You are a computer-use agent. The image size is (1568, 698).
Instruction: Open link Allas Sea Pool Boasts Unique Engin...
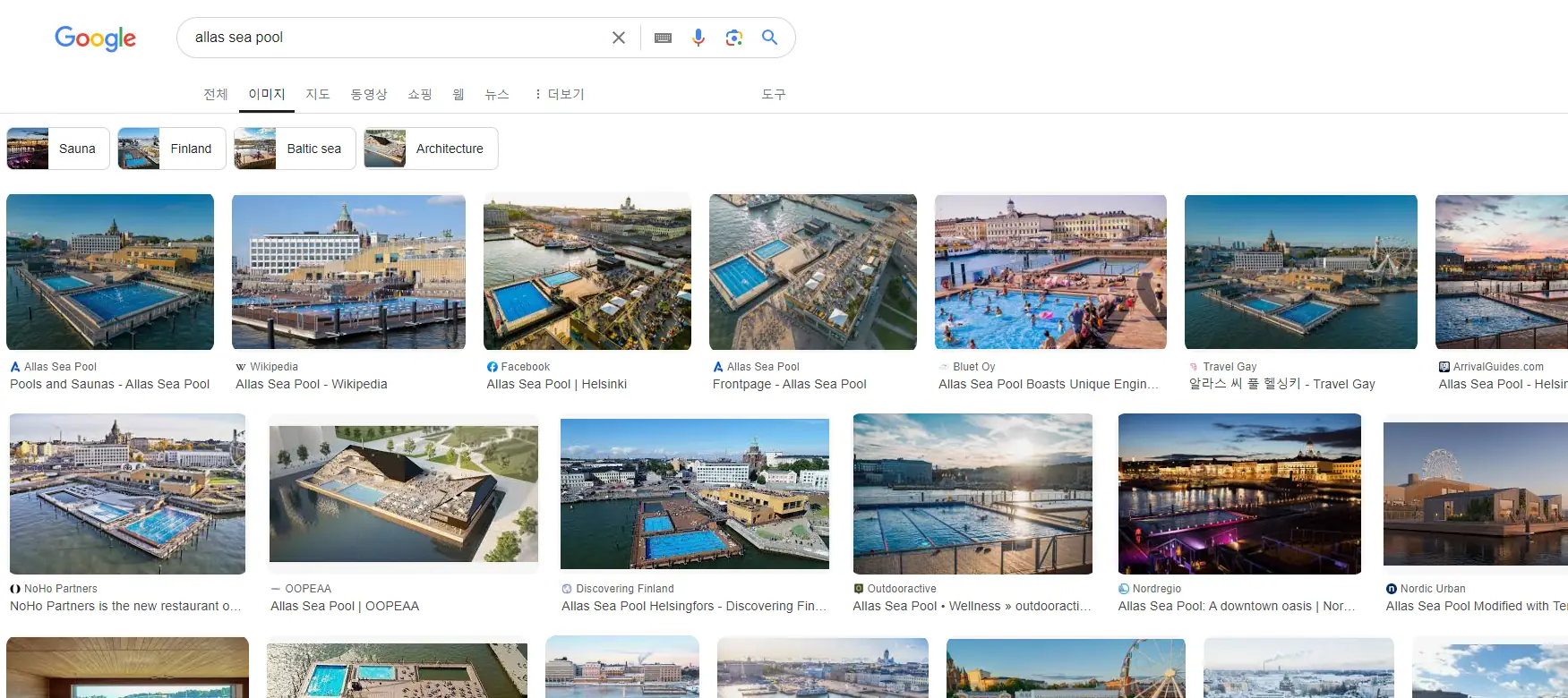point(1049,384)
